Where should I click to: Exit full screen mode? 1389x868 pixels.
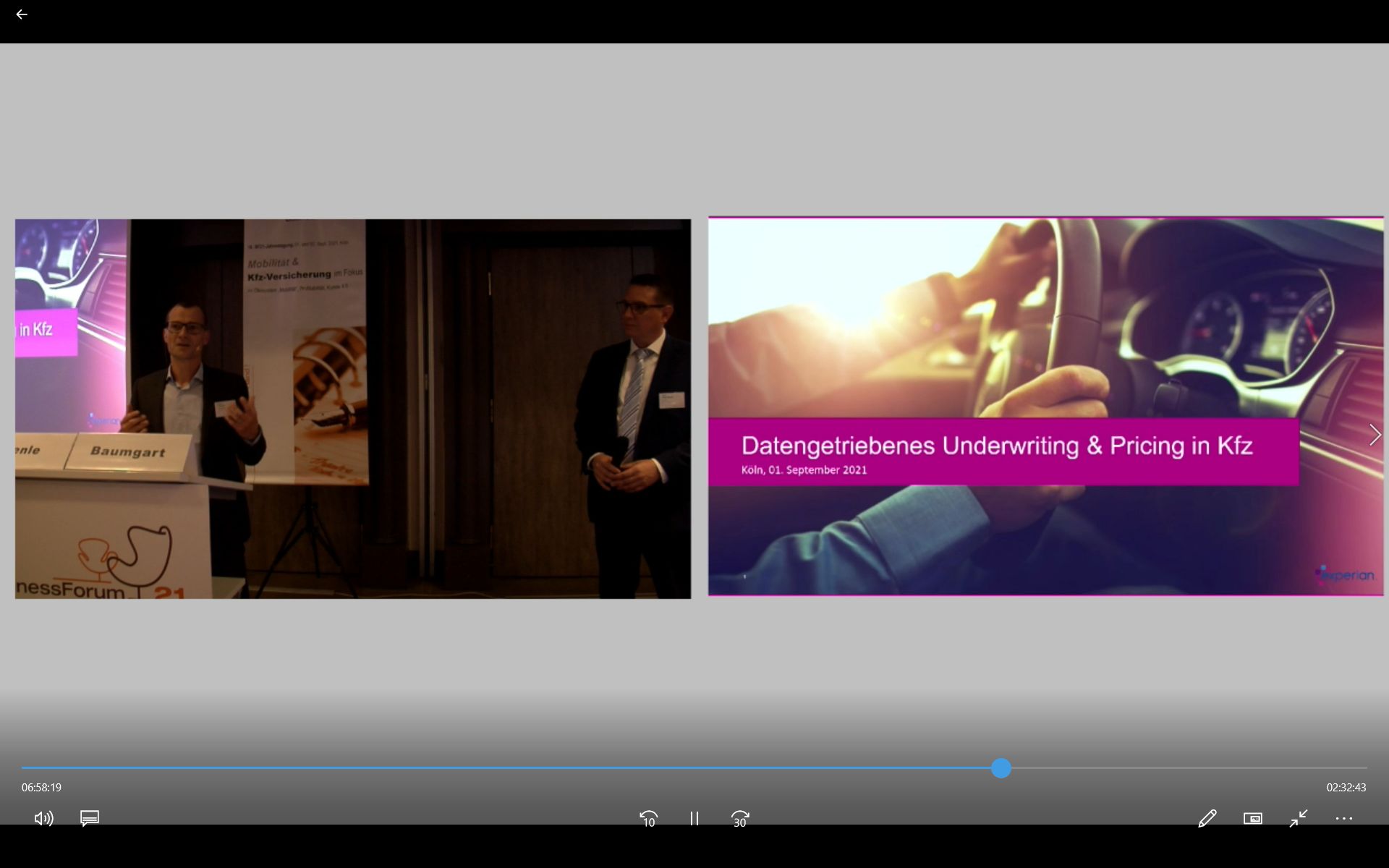[x=1299, y=818]
